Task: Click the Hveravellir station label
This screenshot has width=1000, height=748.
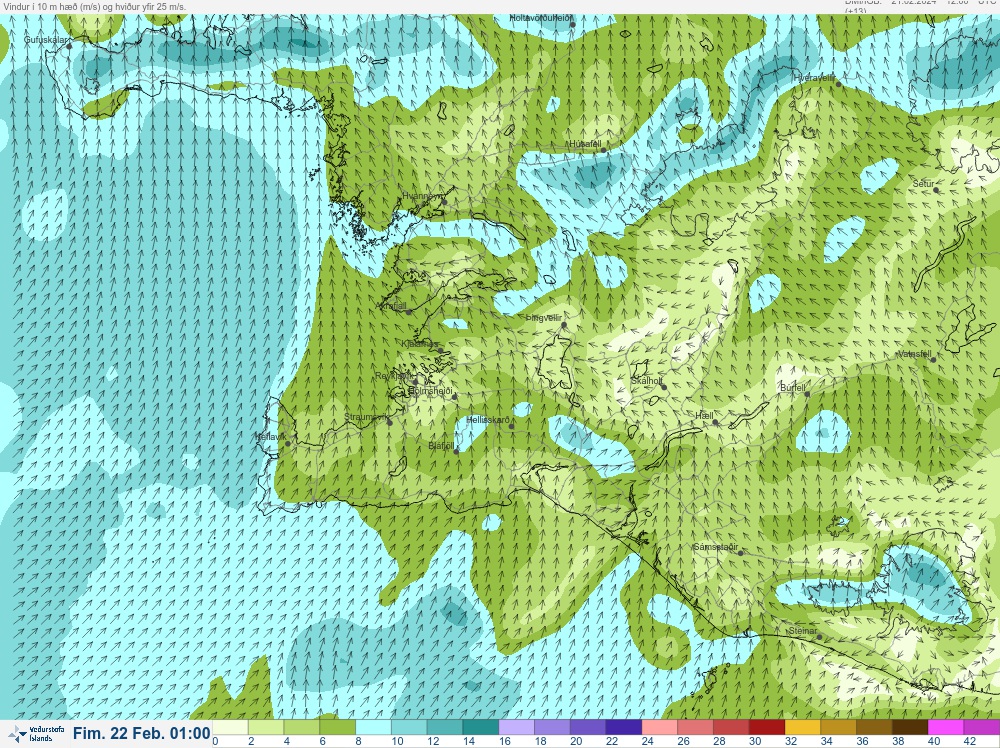Action: tap(814, 78)
